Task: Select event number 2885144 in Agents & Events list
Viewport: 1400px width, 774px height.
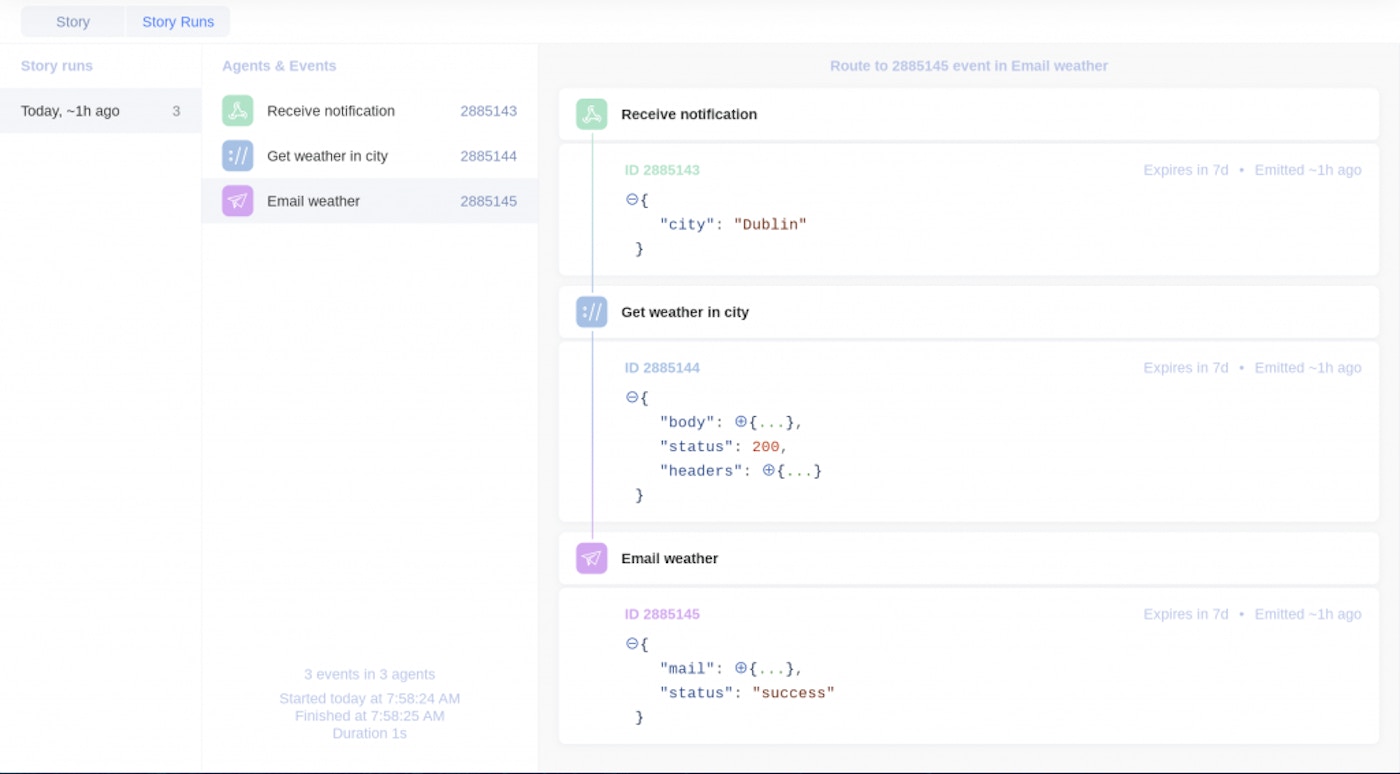Action: (488, 156)
